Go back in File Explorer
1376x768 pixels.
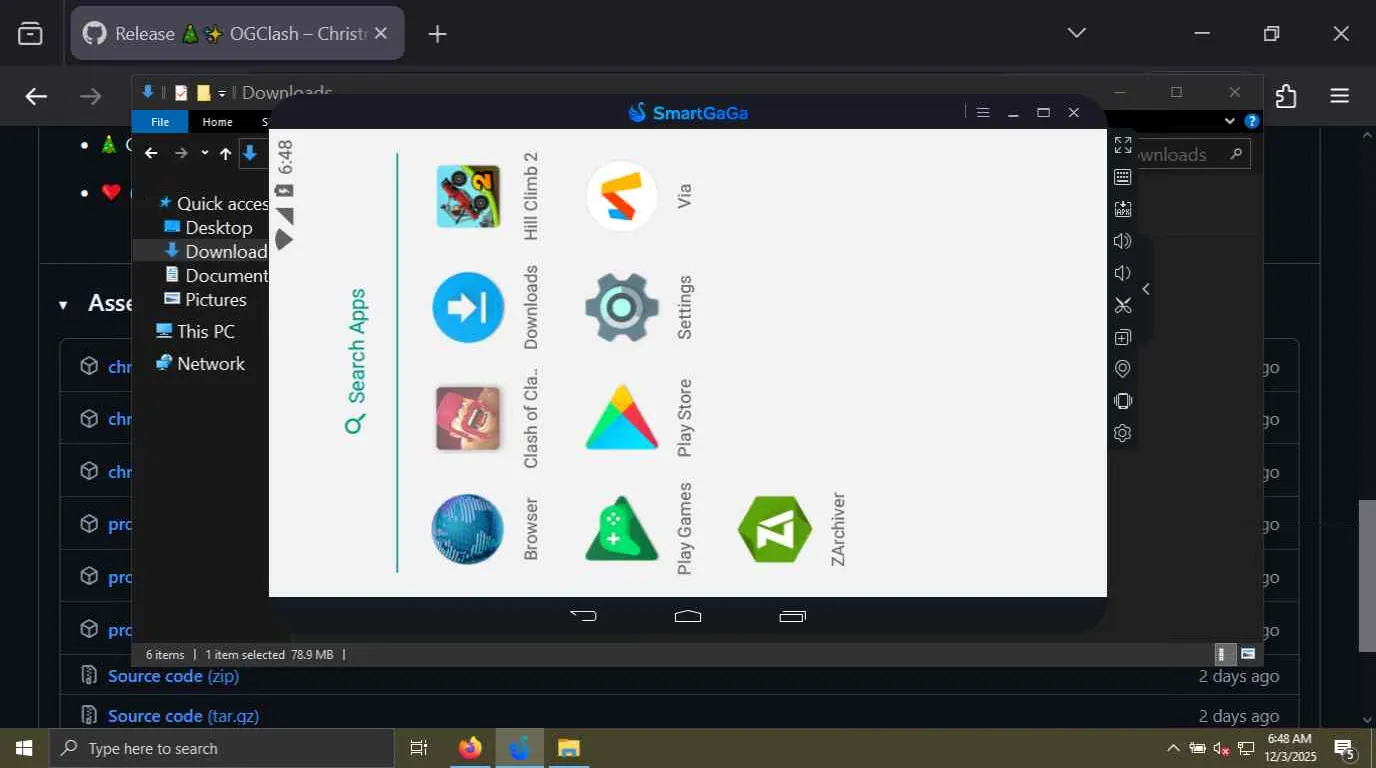click(151, 153)
